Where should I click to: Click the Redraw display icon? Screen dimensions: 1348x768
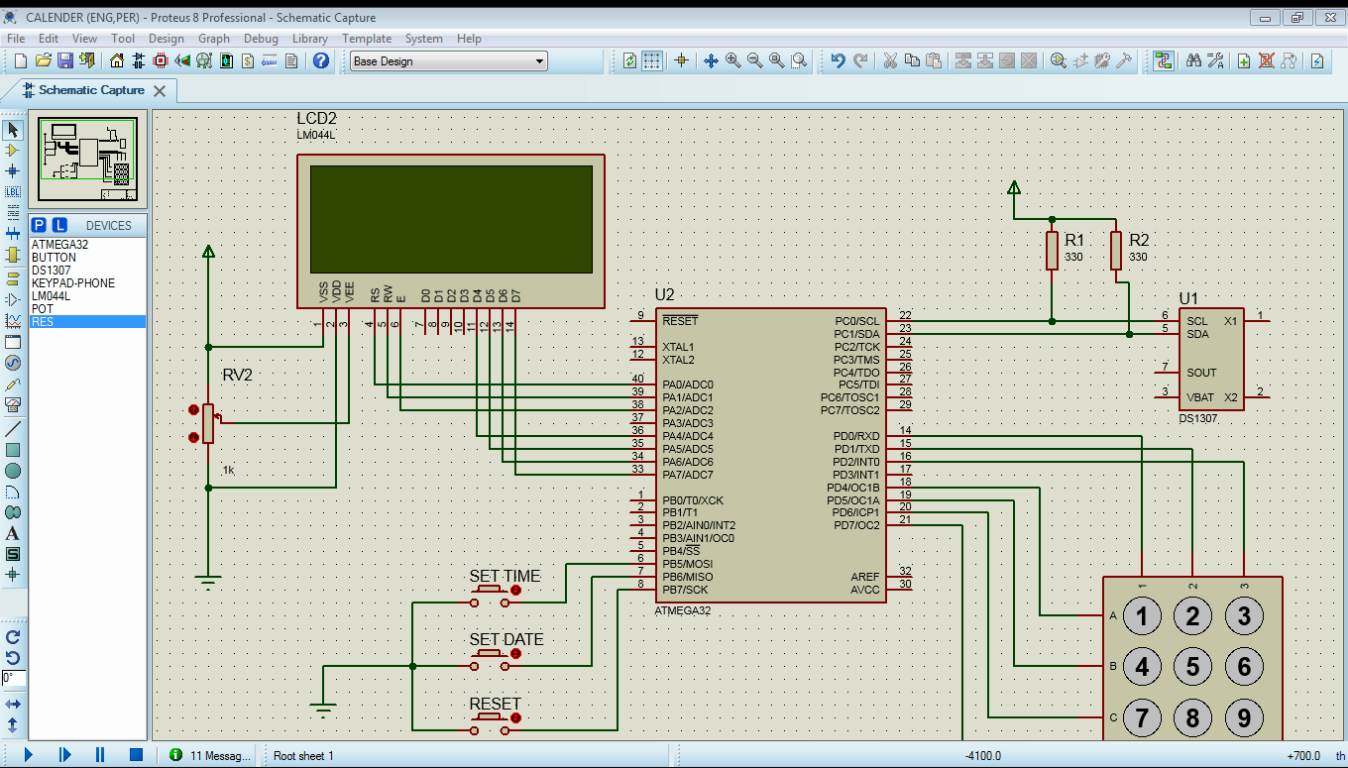coord(630,61)
